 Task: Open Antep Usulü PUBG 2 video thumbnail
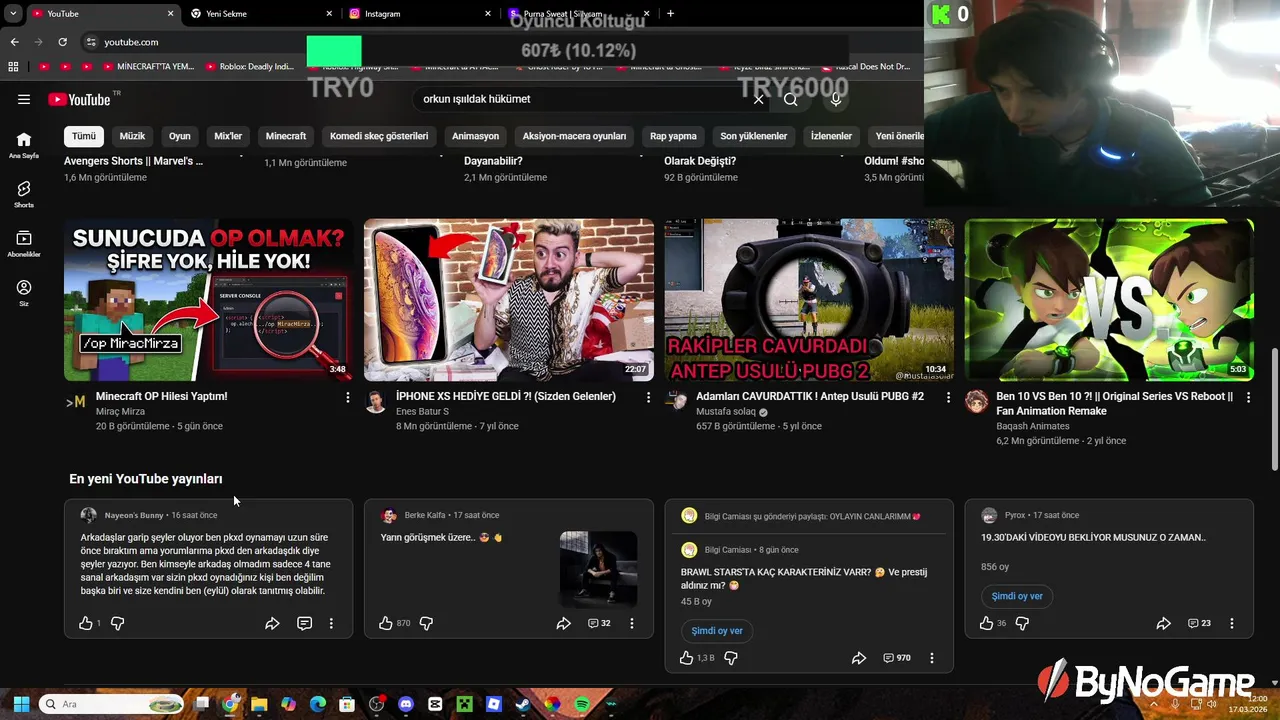[809, 300]
